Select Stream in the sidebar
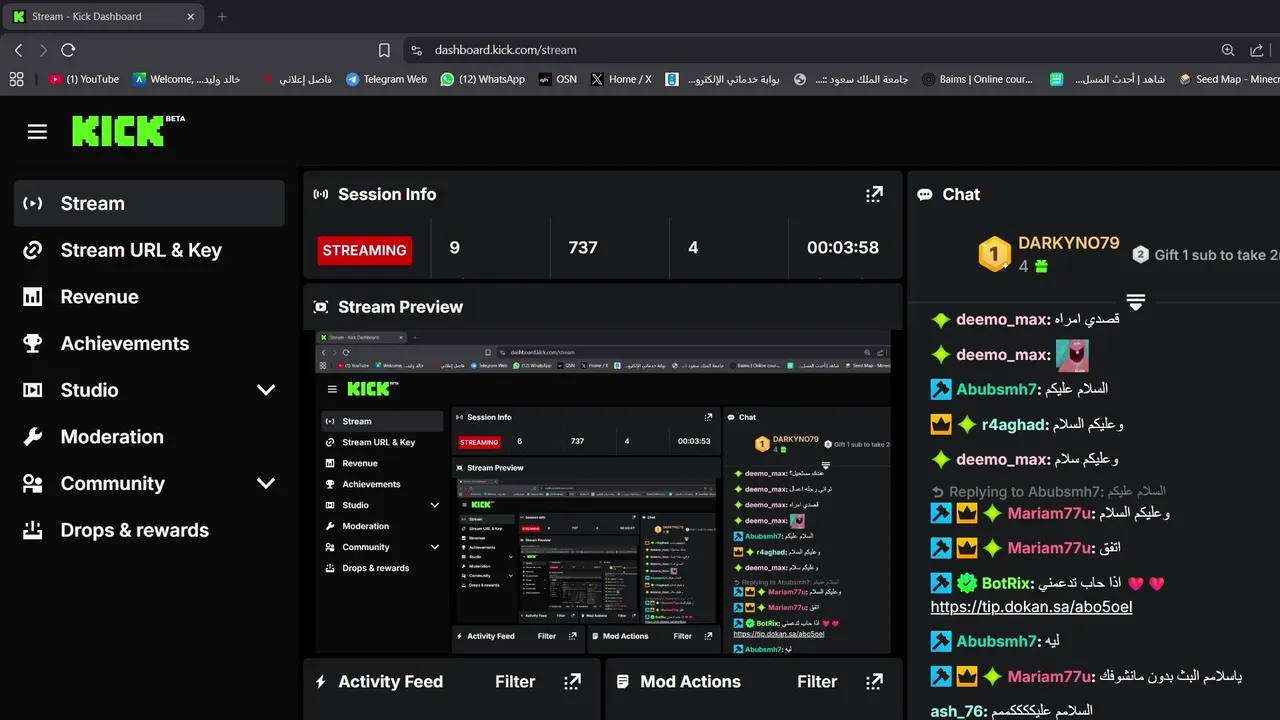This screenshot has width=1280, height=720. click(x=149, y=203)
